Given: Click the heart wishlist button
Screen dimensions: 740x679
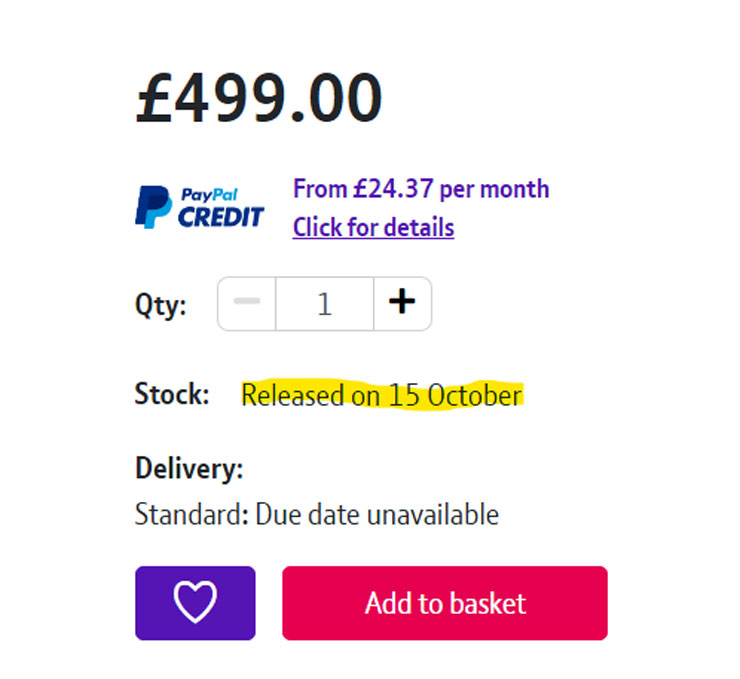Looking at the screenshot, I should pyautogui.click(x=195, y=603).
